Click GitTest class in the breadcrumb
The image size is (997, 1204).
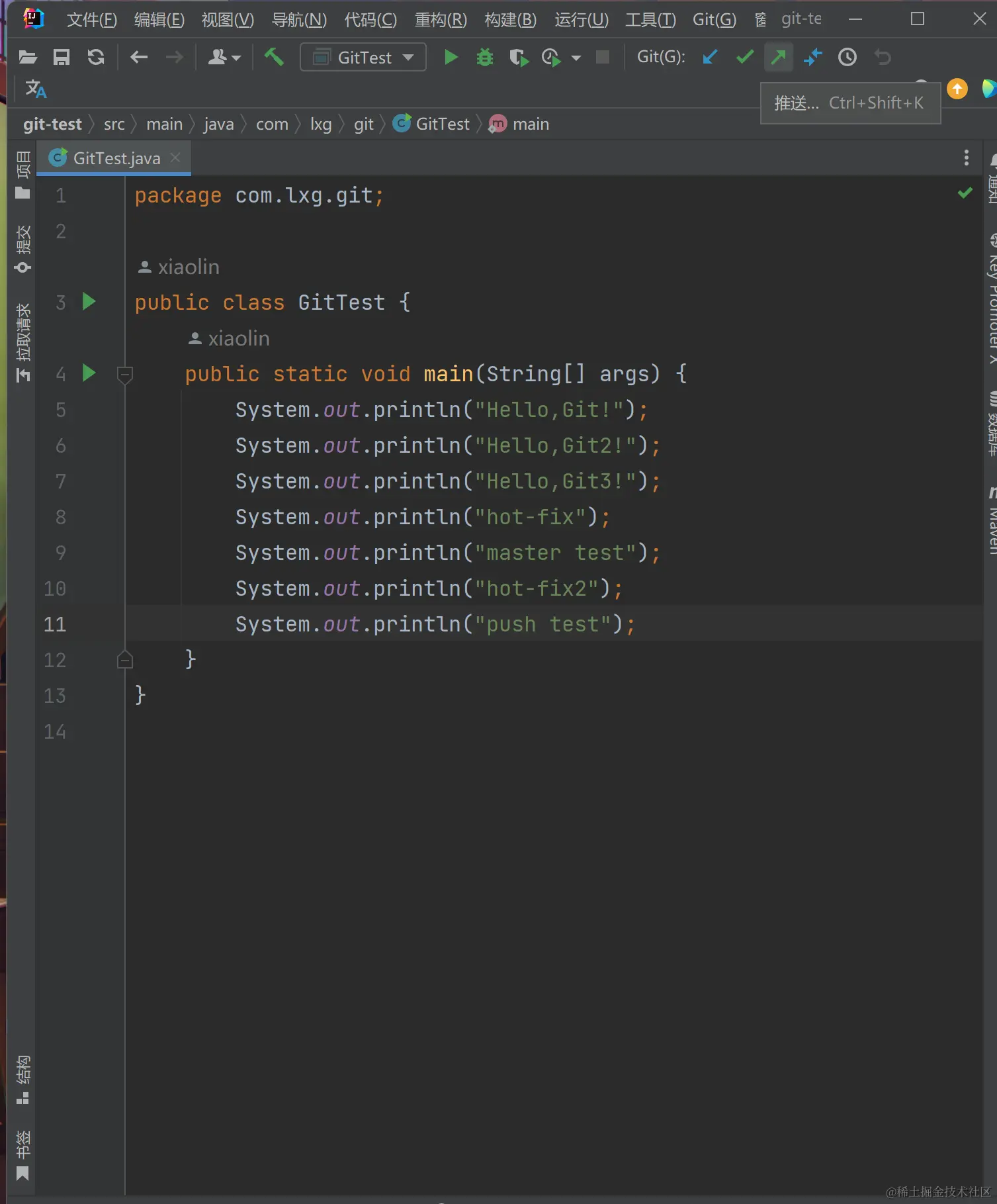(431, 124)
